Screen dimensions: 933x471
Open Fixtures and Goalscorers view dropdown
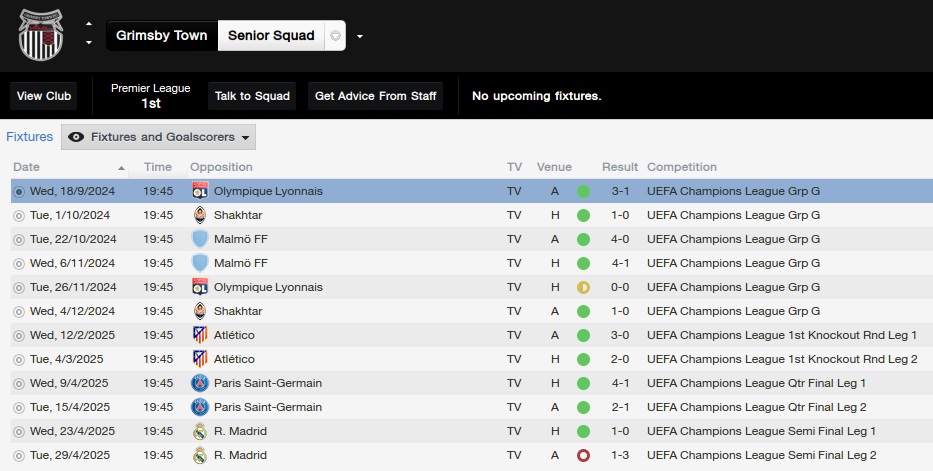[158, 137]
